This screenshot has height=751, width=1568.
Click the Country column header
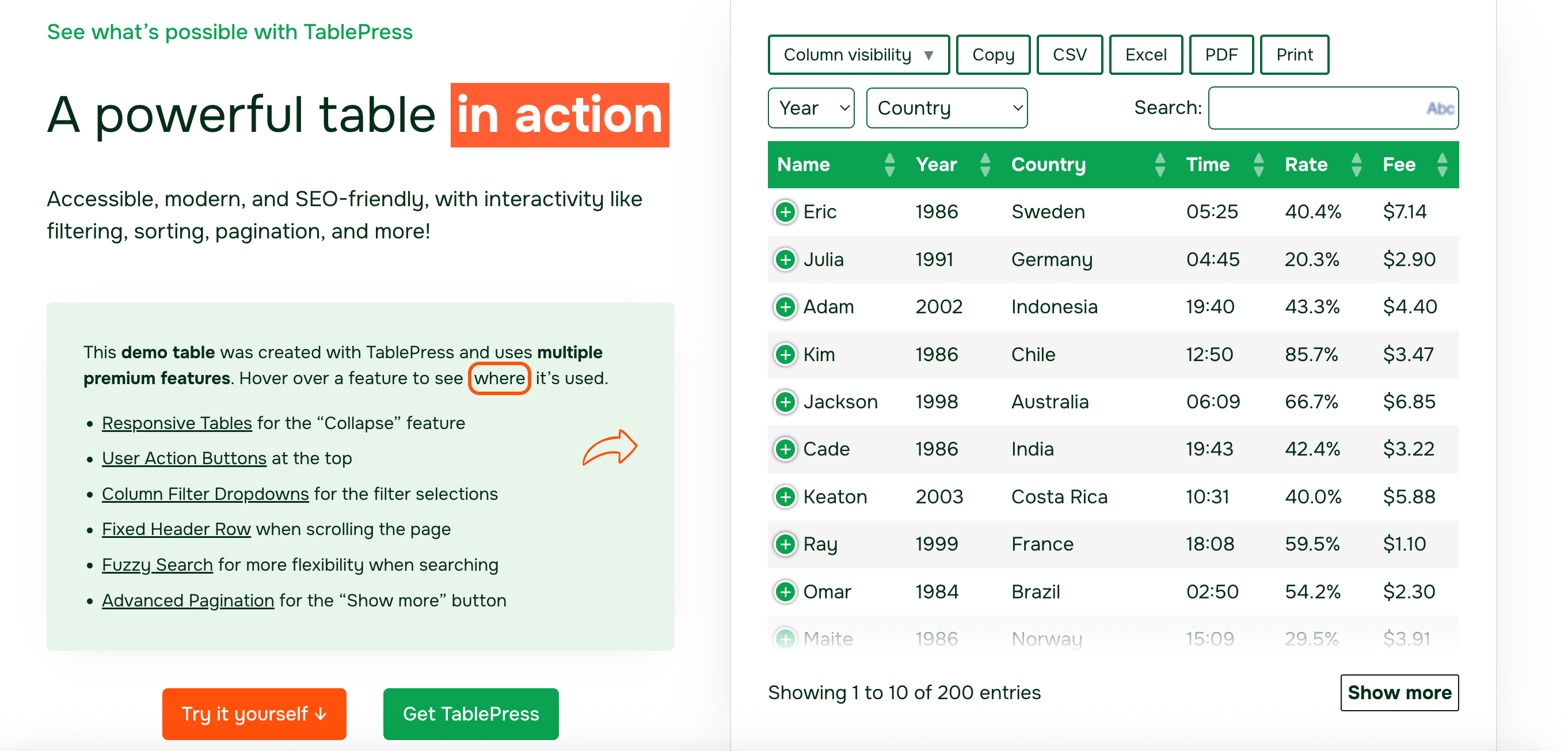(1048, 165)
